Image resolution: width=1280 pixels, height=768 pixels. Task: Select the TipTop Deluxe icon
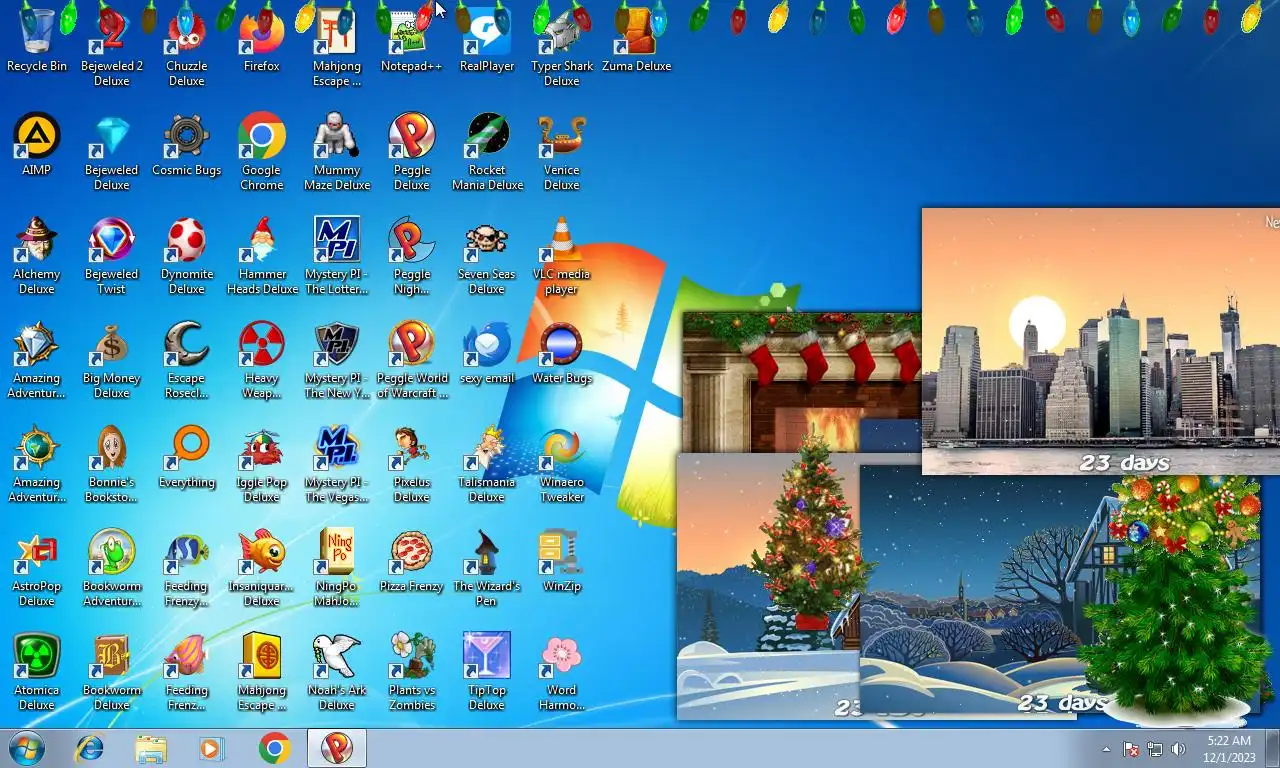point(487,671)
